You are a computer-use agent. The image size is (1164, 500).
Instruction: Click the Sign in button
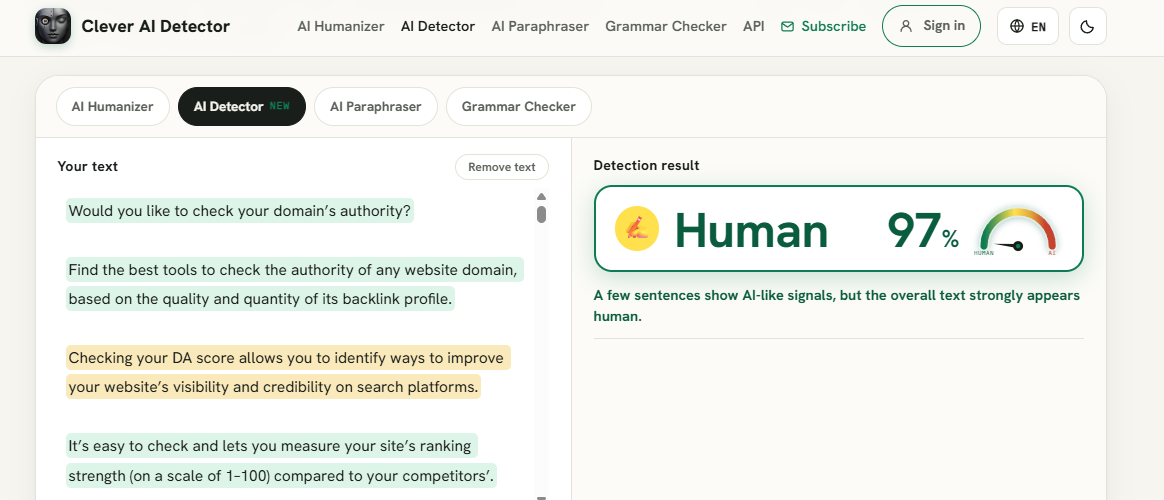coord(931,26)
